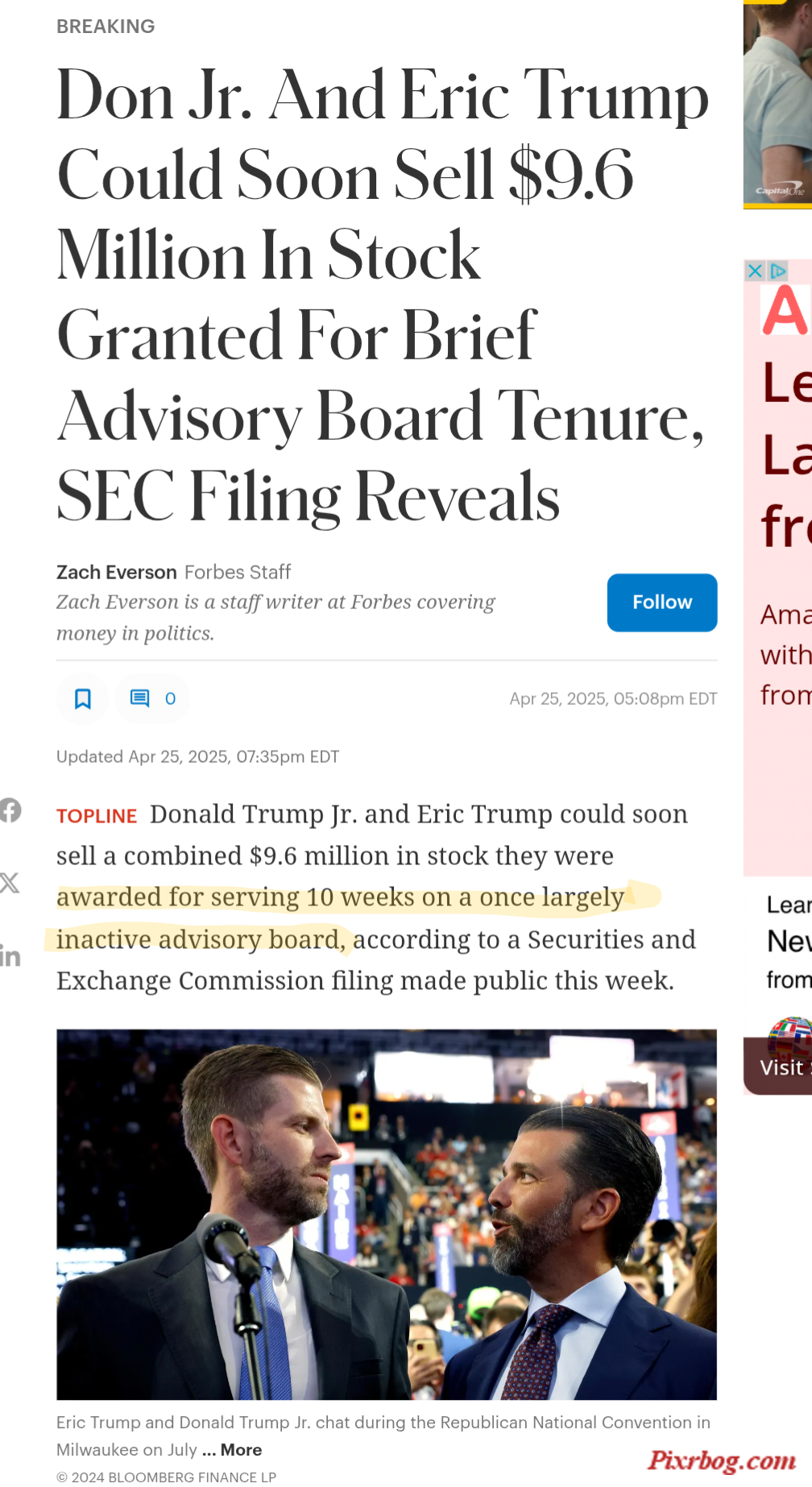Image resolution: width=812 pixels, height=1487 pixels.
Task: Open AdChoices triangle icon on ad
Action: pyautogui.click(x=777, y=271)
